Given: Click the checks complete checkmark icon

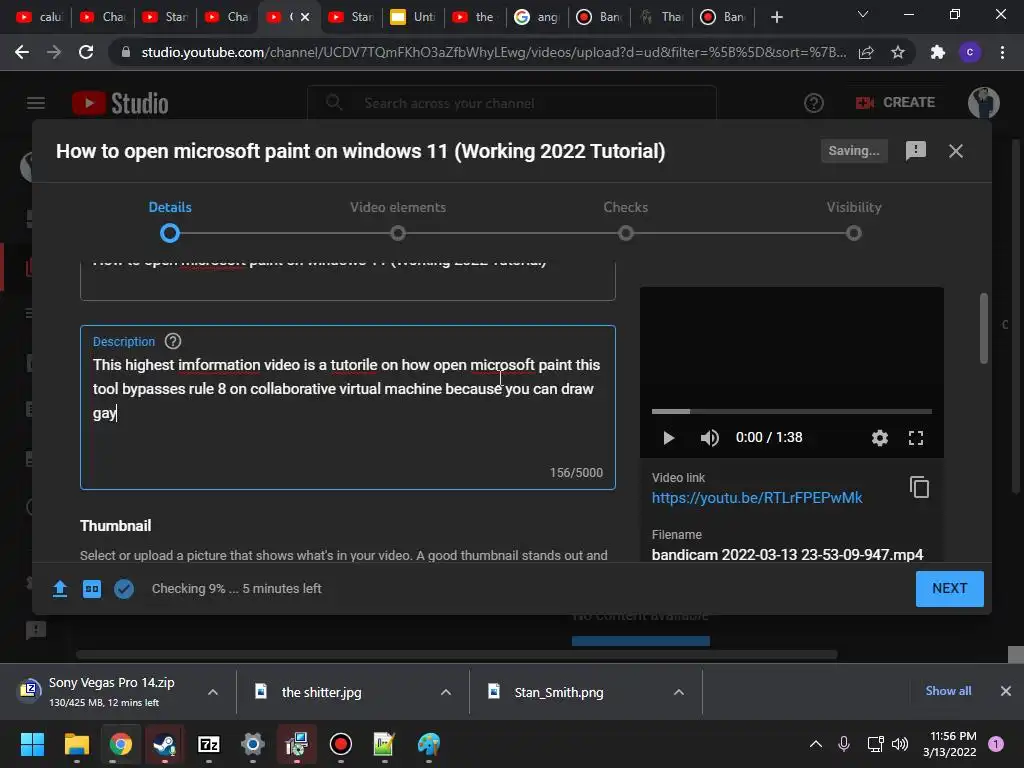Looking at the screenshot, I should (x=123, y=588).
